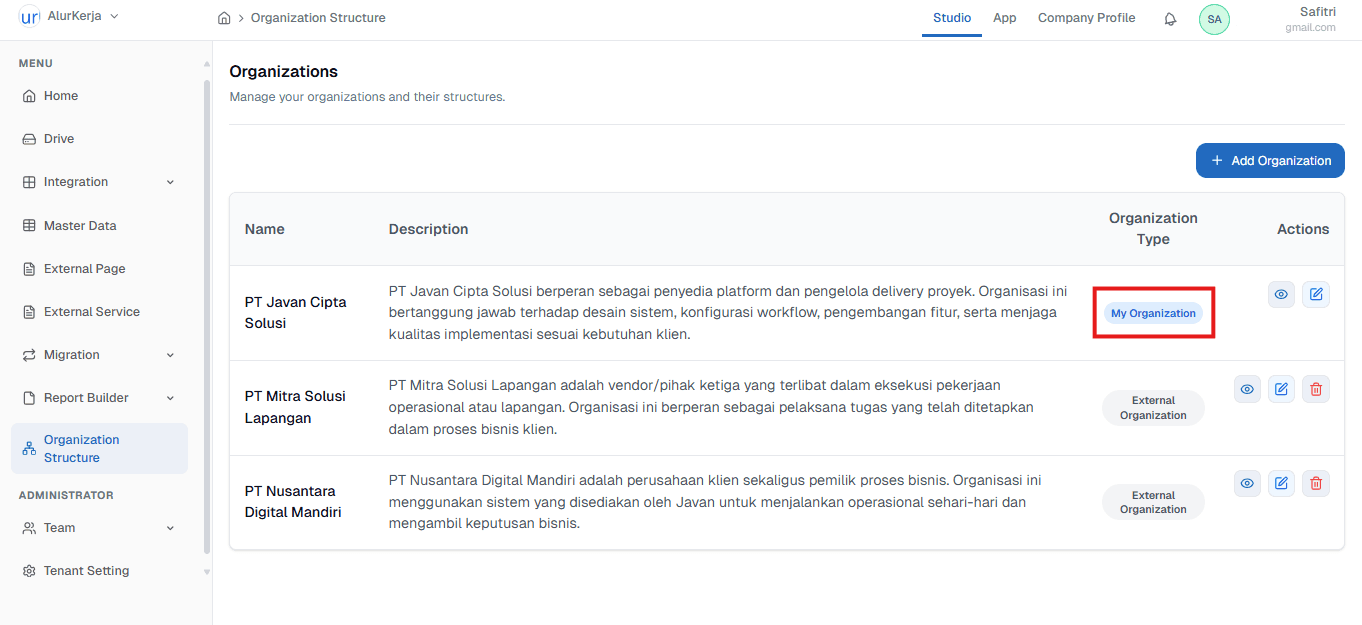View details of PT Nusantara Digital Mandiri
Image resolution: width=1362 pixels, height=625 pixels.
[x=1247, y=483]
